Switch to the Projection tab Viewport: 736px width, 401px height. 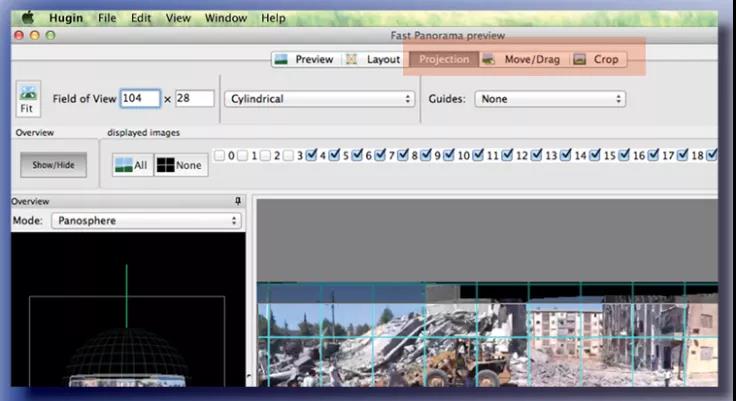443,59
